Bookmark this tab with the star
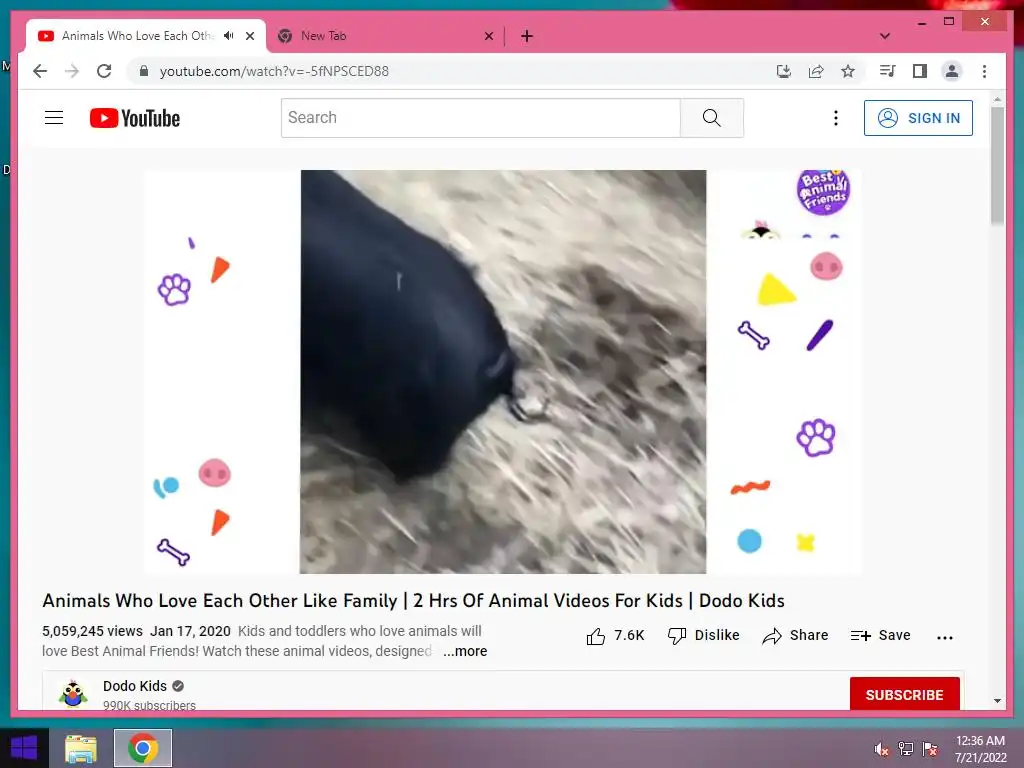Viewport: 1024px width, 768px height. [848, 71]
